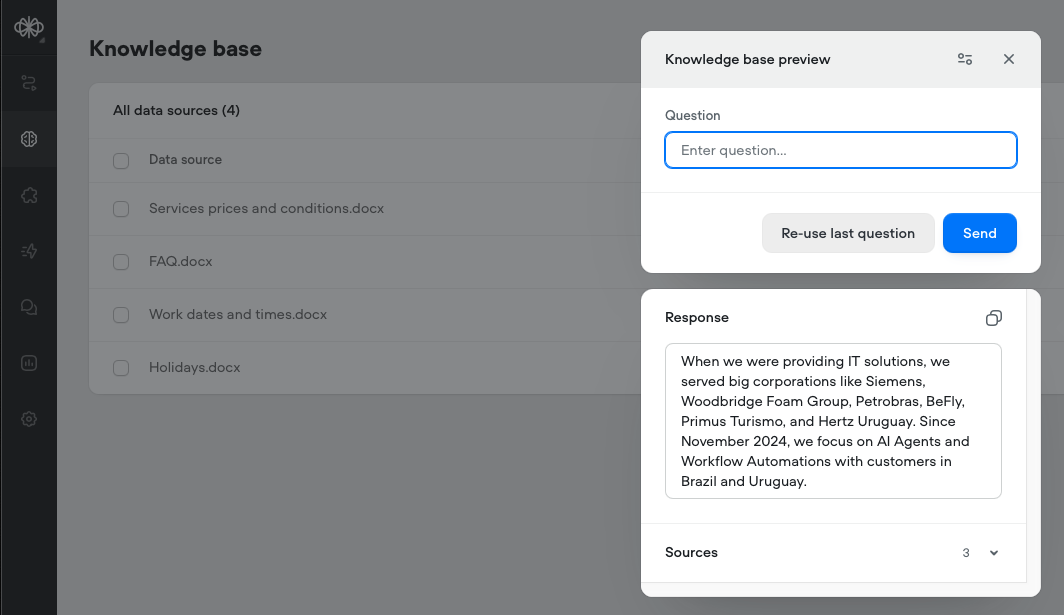Select all data sources header checkbox

coord(121,160)
